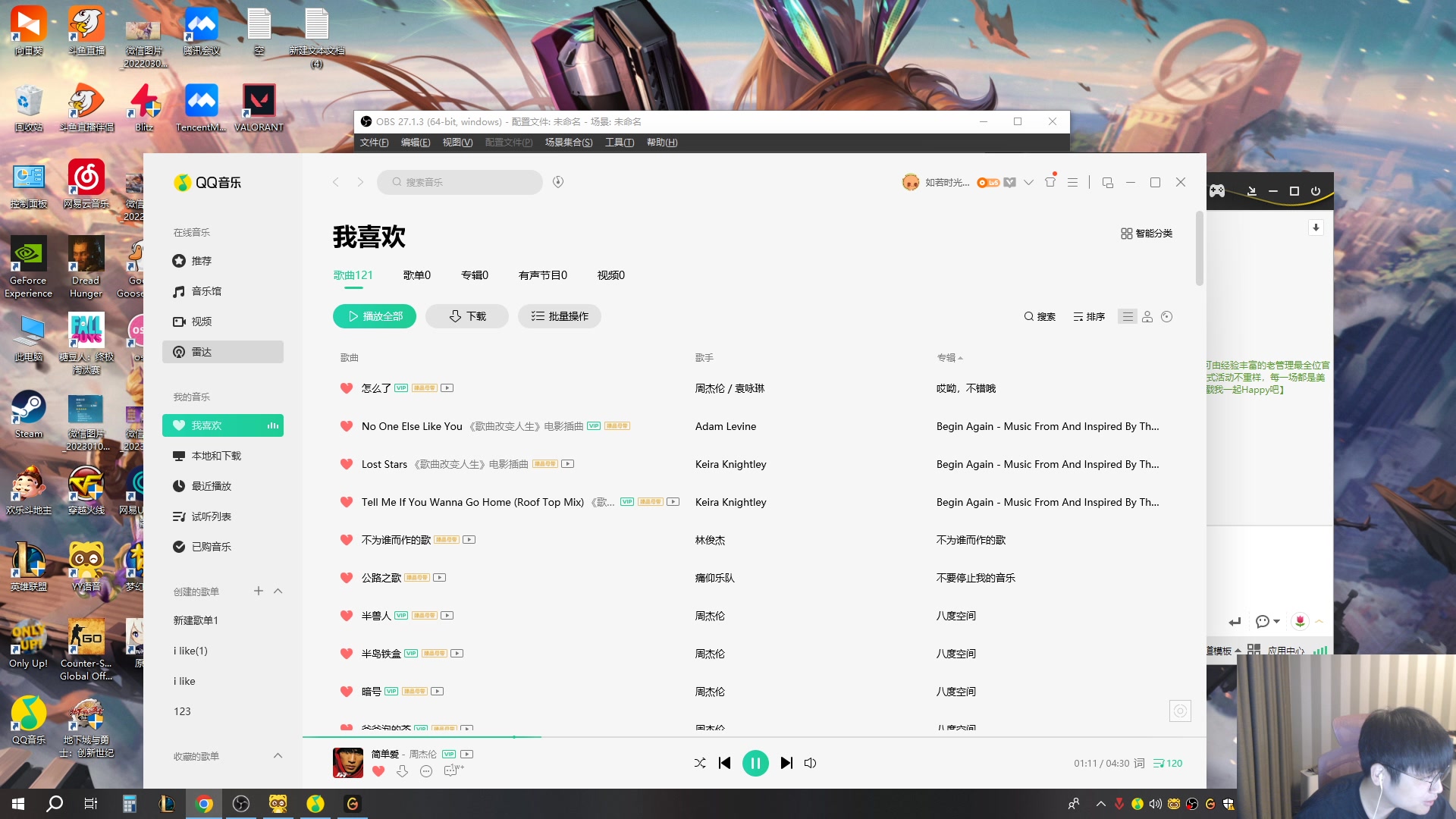The image size is (1456, 819).
Task: Open singer Adam Levine link
Action: click(726, 426)
